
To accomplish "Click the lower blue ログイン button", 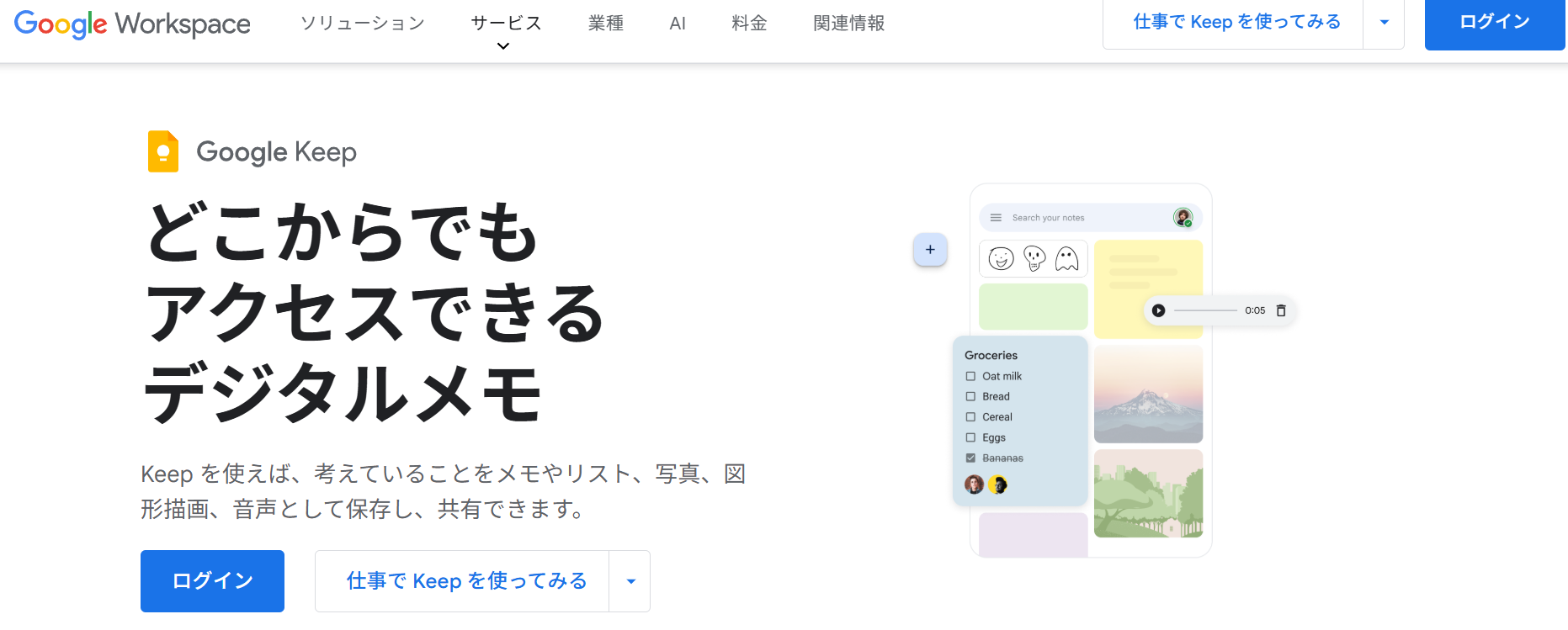I will click(212, 581).
